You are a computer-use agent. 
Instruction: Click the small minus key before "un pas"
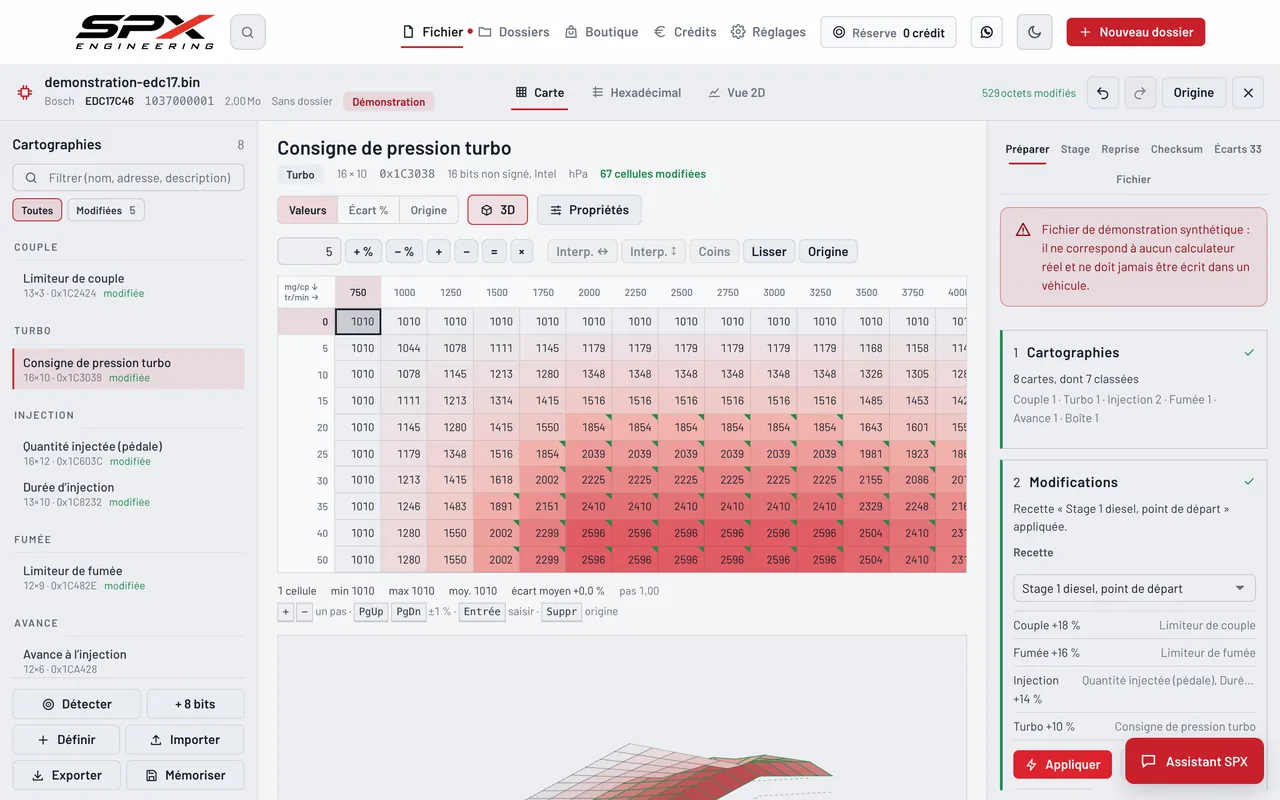point(304,612)
